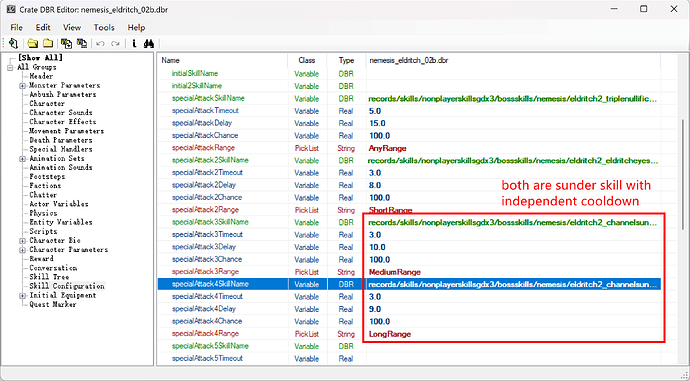Click the save document toolbar icon
Viewport: 690px width, 381px height.
click(66, 44)
